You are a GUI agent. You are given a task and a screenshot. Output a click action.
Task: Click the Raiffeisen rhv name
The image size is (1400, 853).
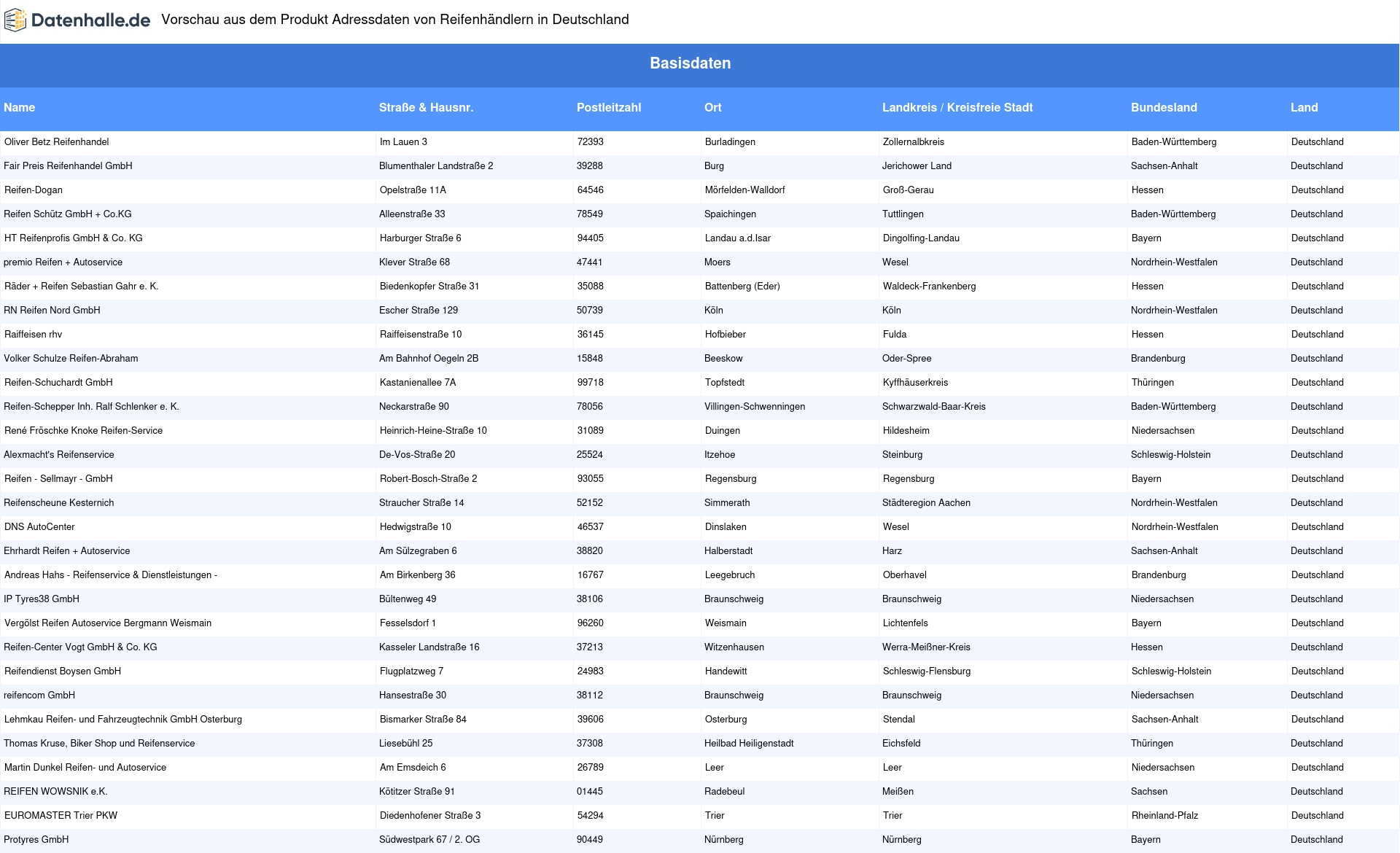[34, 334]
